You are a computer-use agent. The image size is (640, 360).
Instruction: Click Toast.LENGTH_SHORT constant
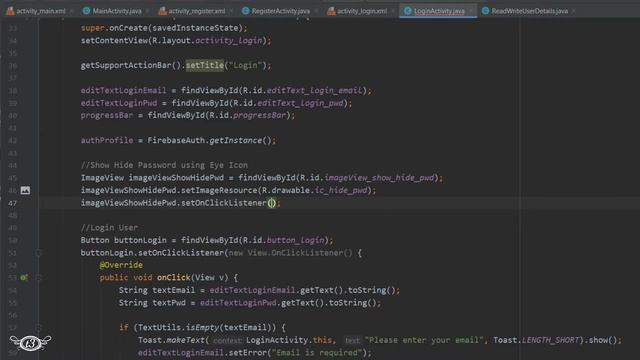pos(536,340)
